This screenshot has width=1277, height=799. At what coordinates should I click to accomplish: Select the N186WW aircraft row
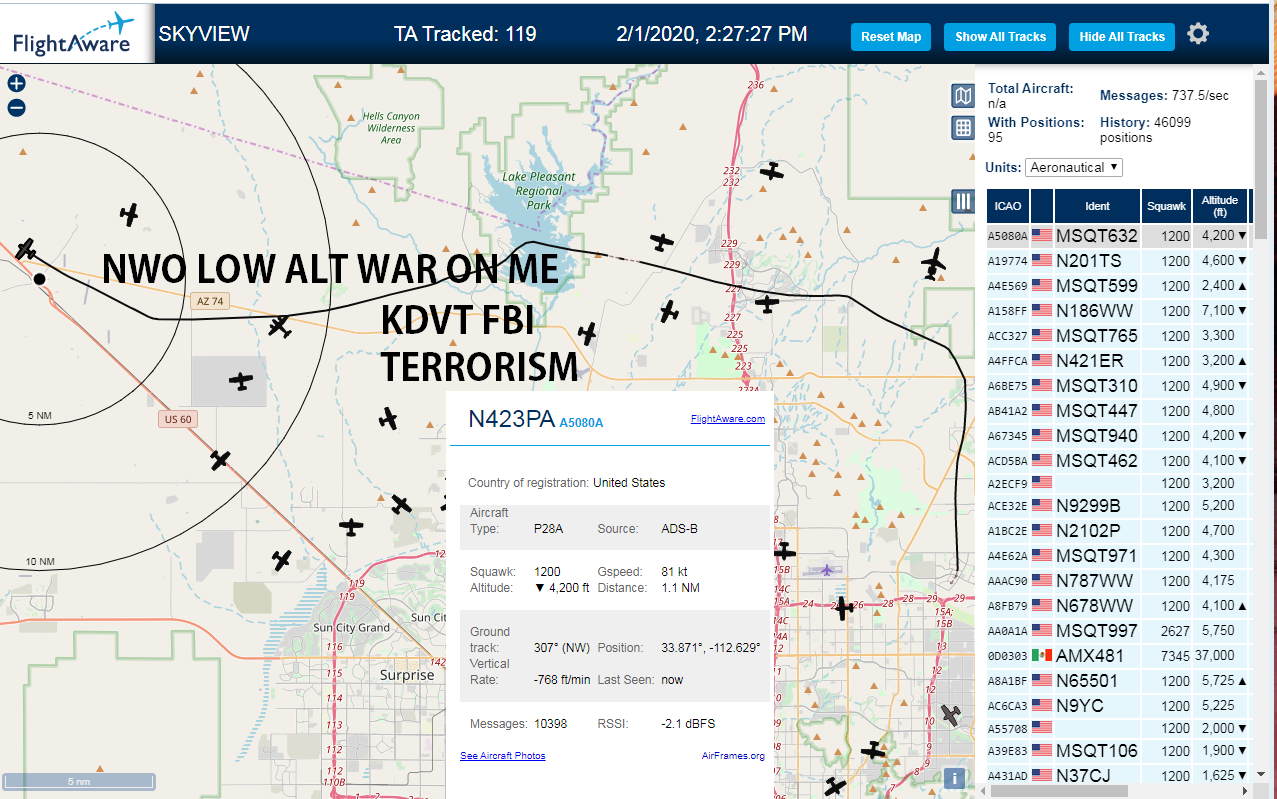click(1118, 311)
